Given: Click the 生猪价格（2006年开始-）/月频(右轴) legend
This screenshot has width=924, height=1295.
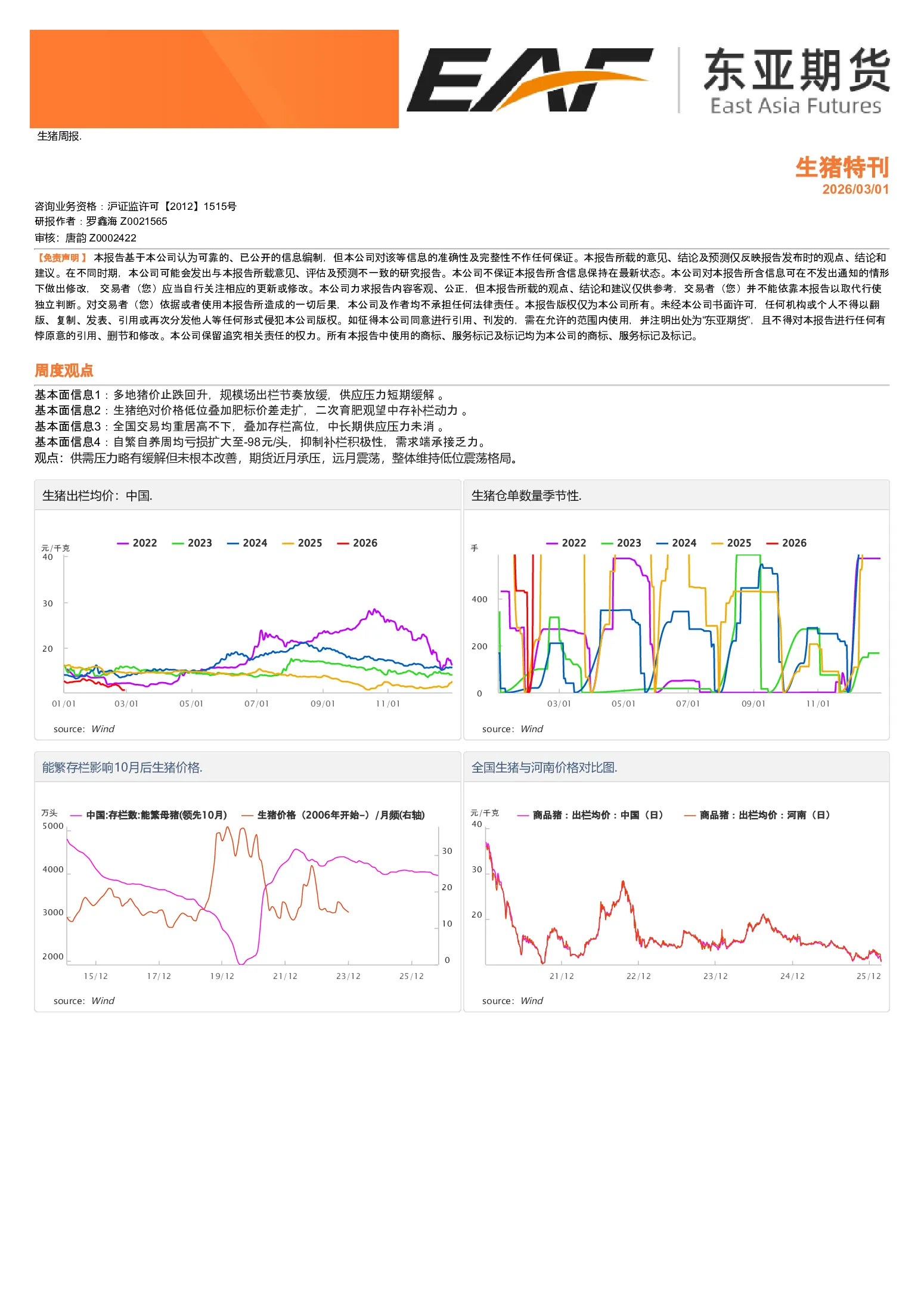Looking at the screenshot, I should coord(333,815).
